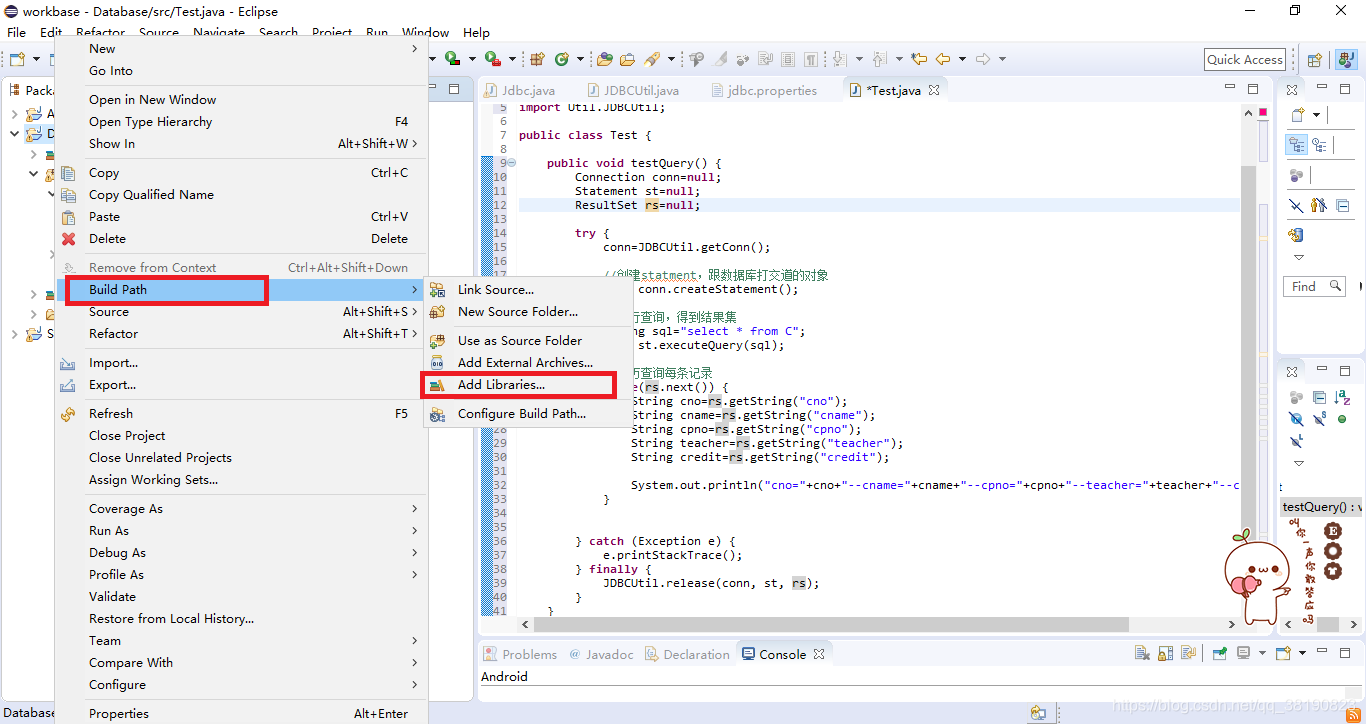This screenshot has width=1366, height=724.
Task: Click Refresh in the context menu
Action: (x=242, y=414)
